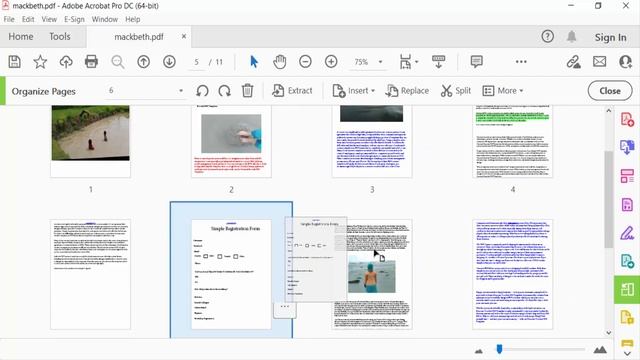Upload file to cloud icon

(x=66, y=62)
